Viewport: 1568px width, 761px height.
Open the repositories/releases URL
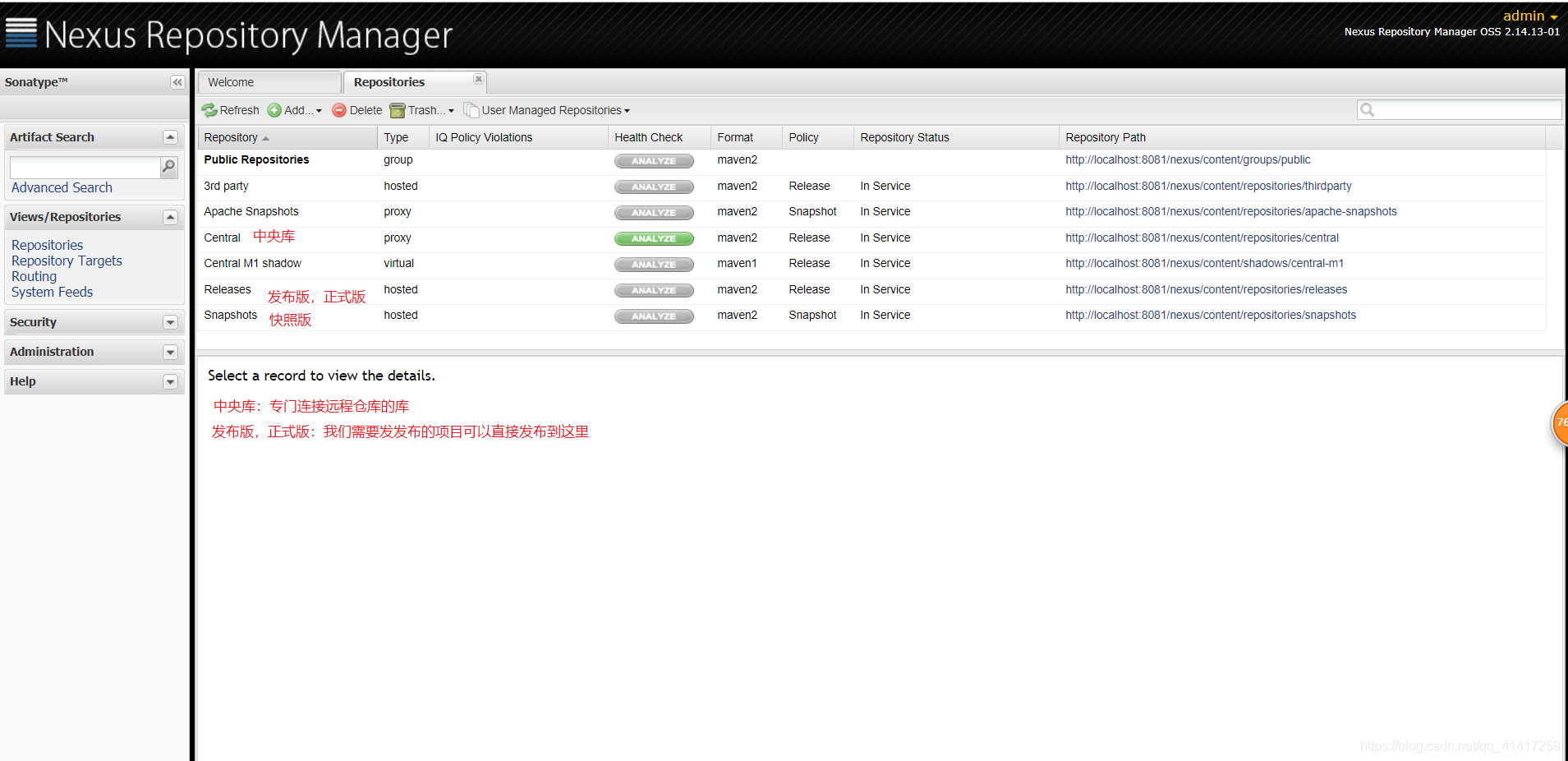click(x=1207, y=290)
